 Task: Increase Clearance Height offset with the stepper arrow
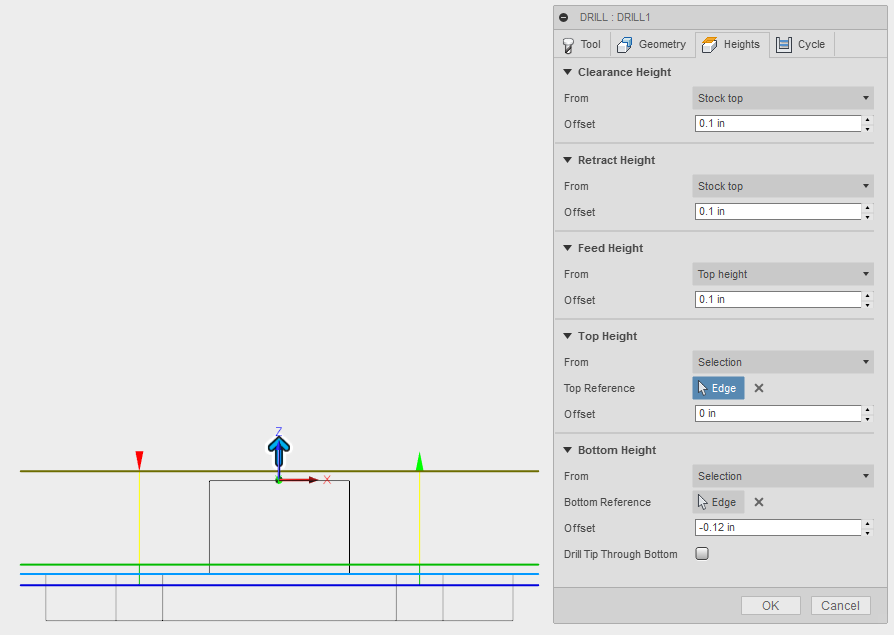pyautogui.click(x=868, y=120)
